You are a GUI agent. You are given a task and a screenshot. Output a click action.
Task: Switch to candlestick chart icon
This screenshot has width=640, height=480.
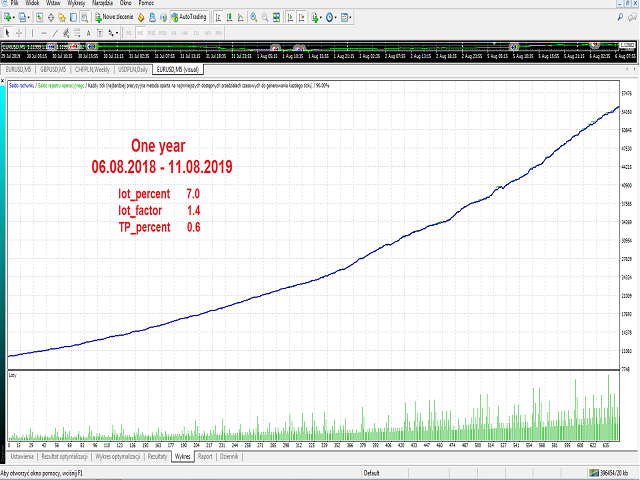[229, 17]
